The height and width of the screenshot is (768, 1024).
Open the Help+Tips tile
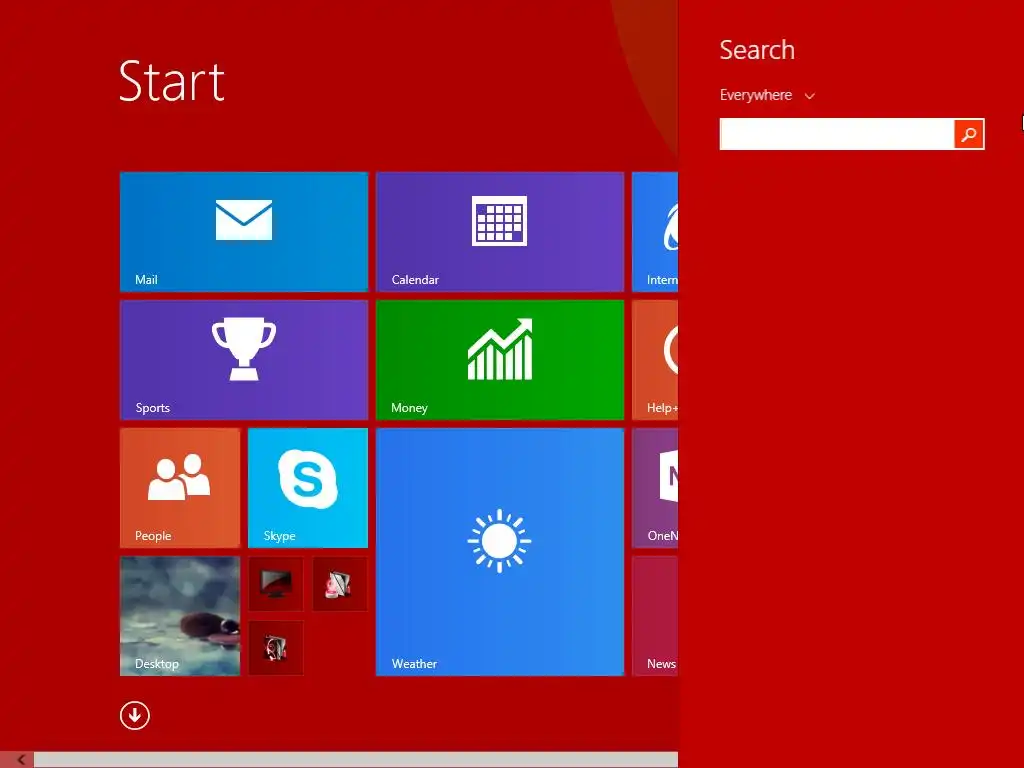[655, 360]
